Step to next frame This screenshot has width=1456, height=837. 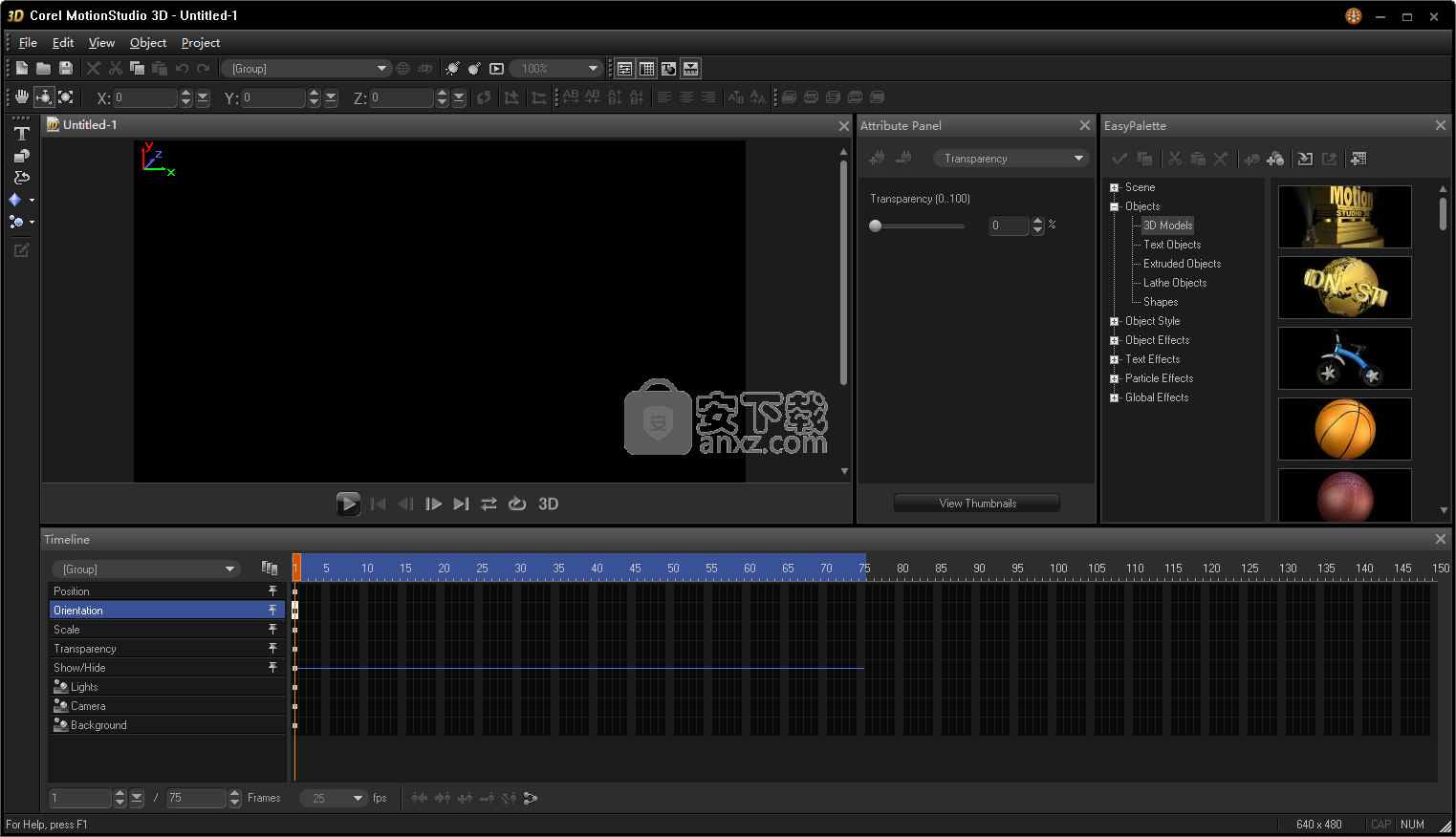coord(433,504)
